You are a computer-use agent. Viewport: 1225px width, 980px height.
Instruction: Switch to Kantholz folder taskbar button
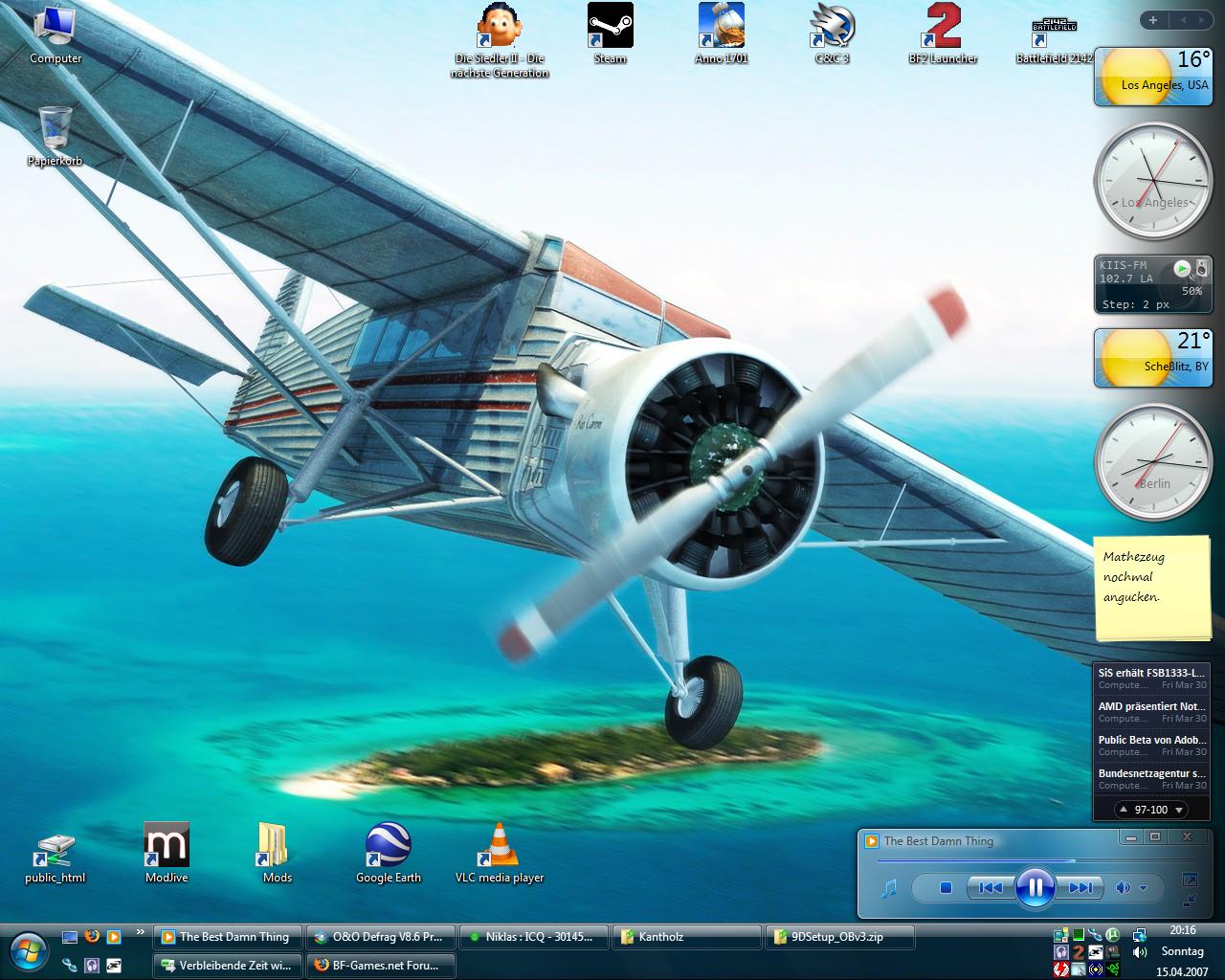click(x=688, y=937)
